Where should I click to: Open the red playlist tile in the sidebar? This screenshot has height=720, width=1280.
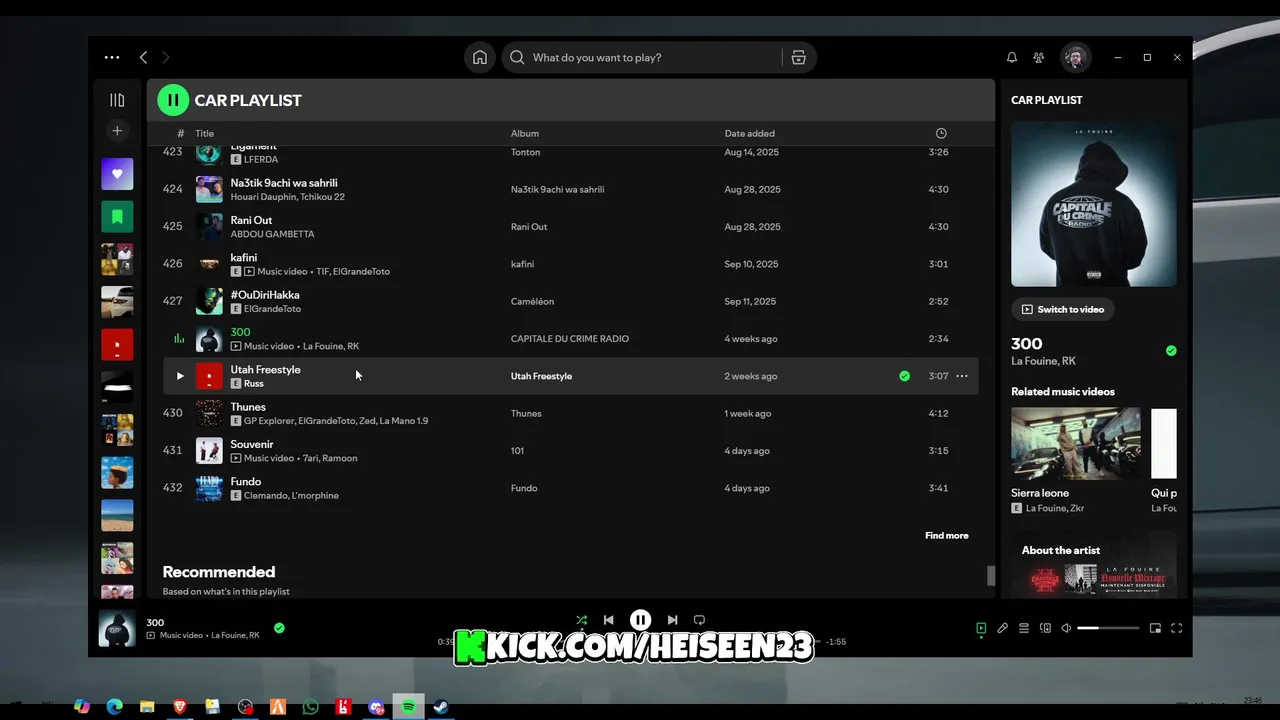[117, 344]
